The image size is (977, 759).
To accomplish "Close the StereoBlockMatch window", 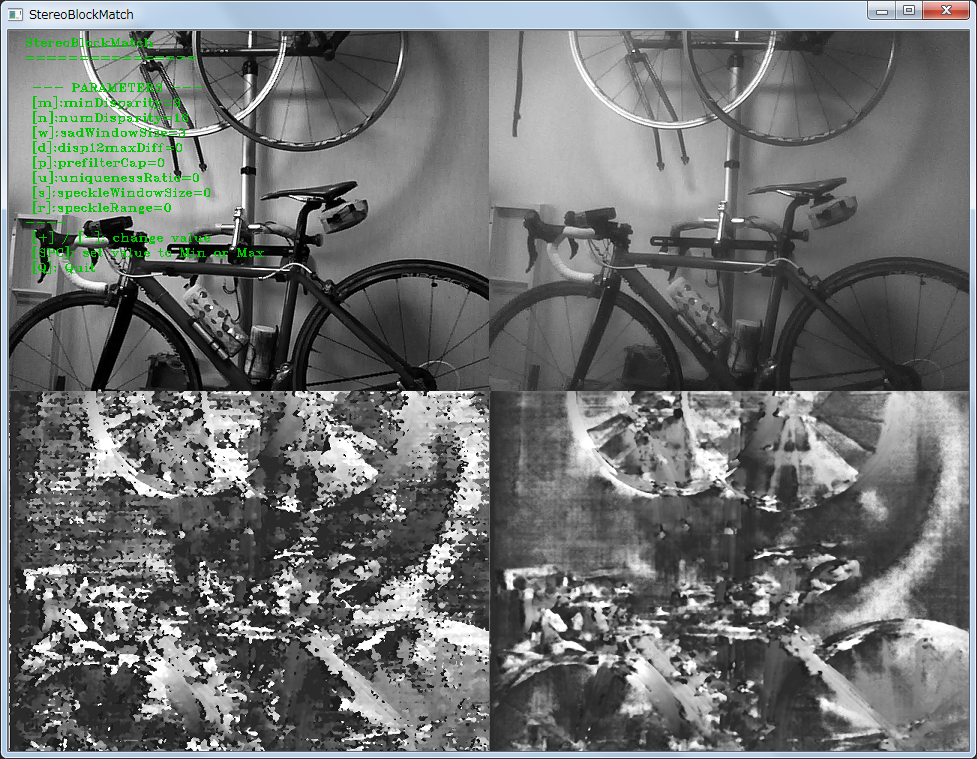I will pyautogui.click(x=946, y=11).
